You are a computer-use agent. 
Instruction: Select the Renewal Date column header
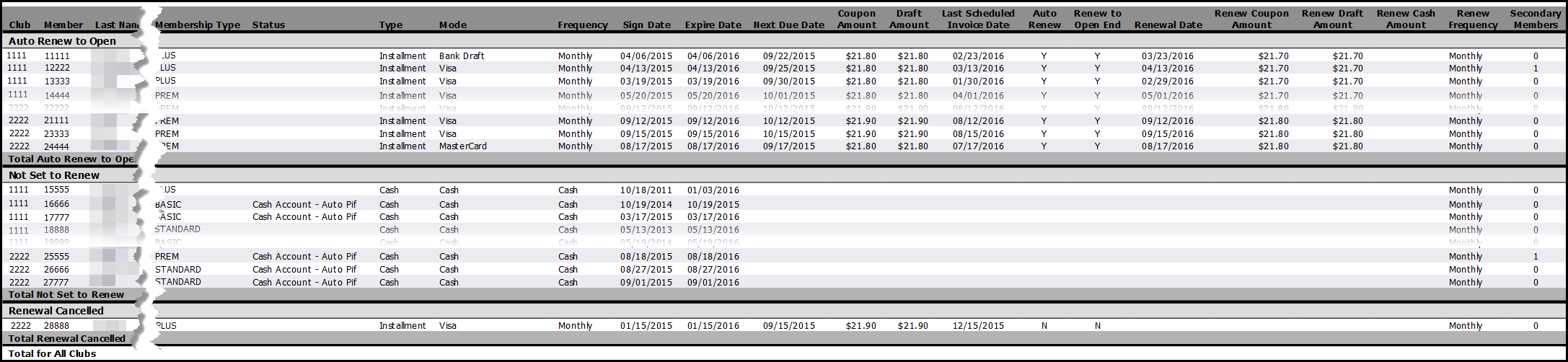click(x=1168, y=25)
